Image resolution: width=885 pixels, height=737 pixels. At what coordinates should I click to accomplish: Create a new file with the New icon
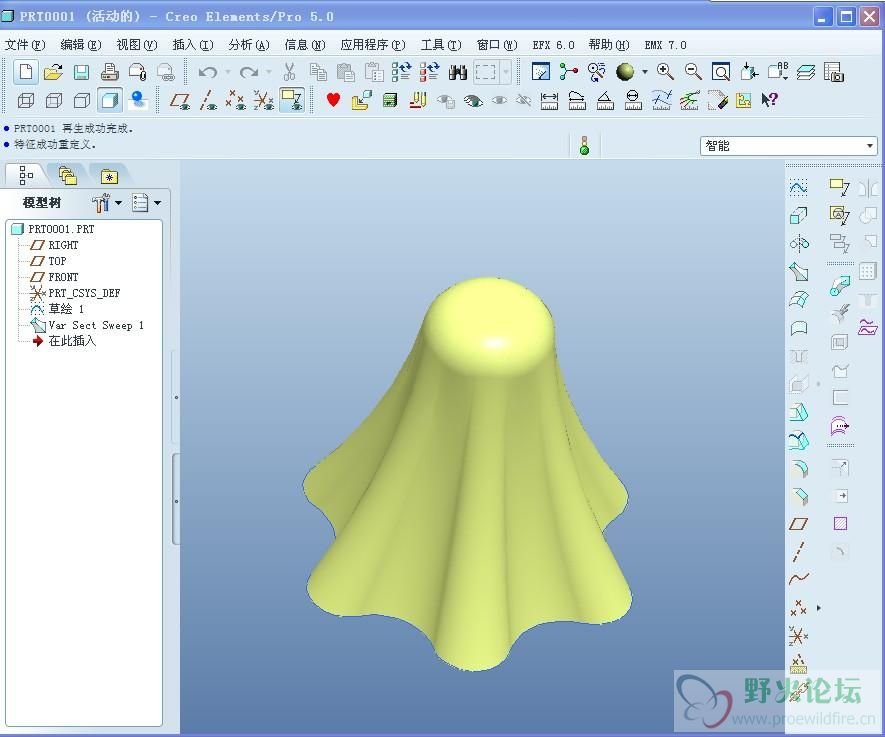pos(25,72)
